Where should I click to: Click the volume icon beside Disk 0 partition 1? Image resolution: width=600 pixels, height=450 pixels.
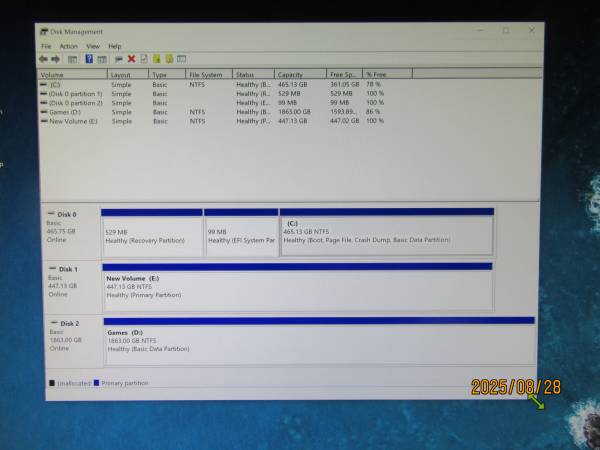44,94
